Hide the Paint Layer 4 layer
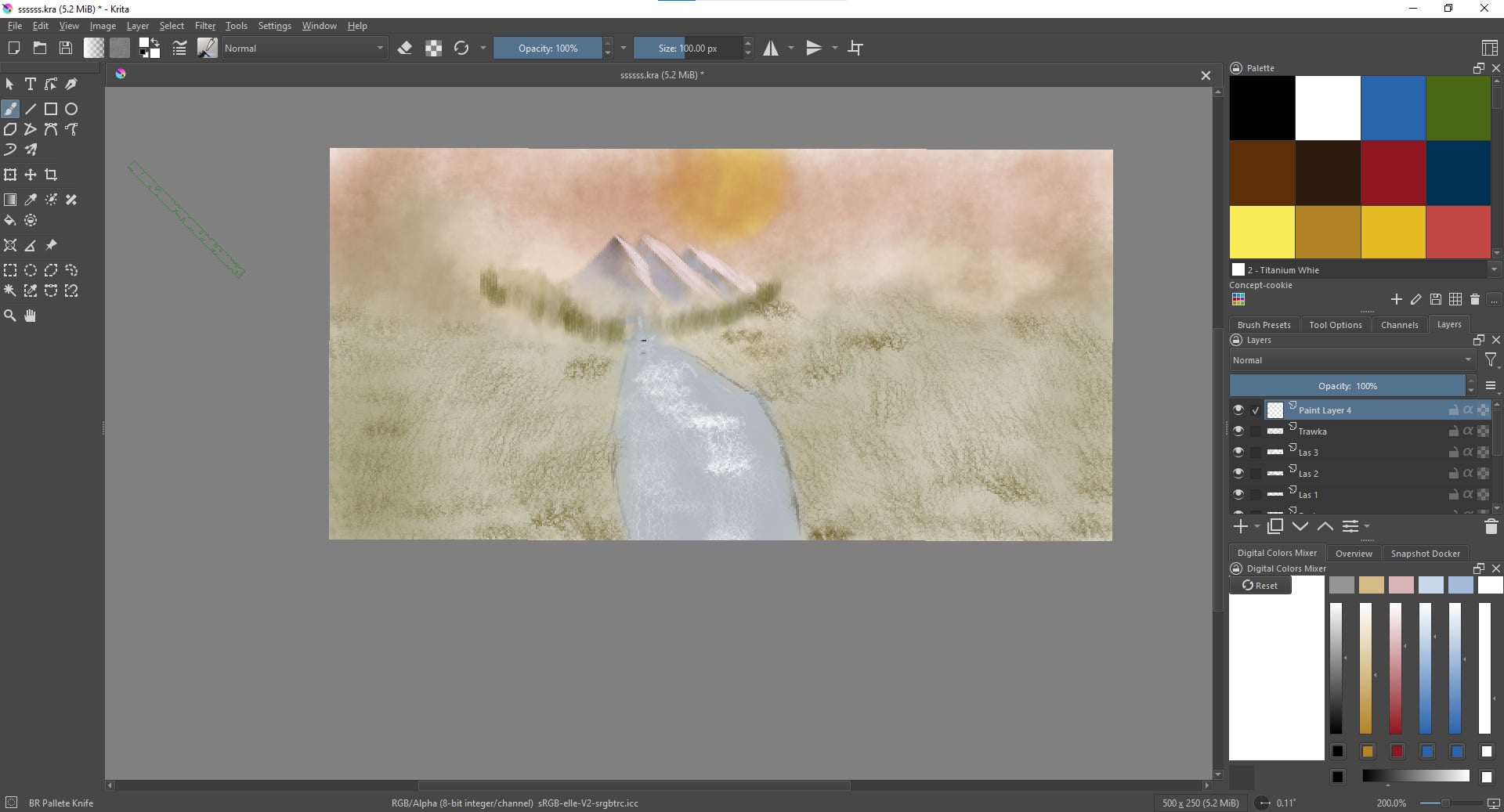Screen dimensions: 1504x812 (x=1238, y=410)
